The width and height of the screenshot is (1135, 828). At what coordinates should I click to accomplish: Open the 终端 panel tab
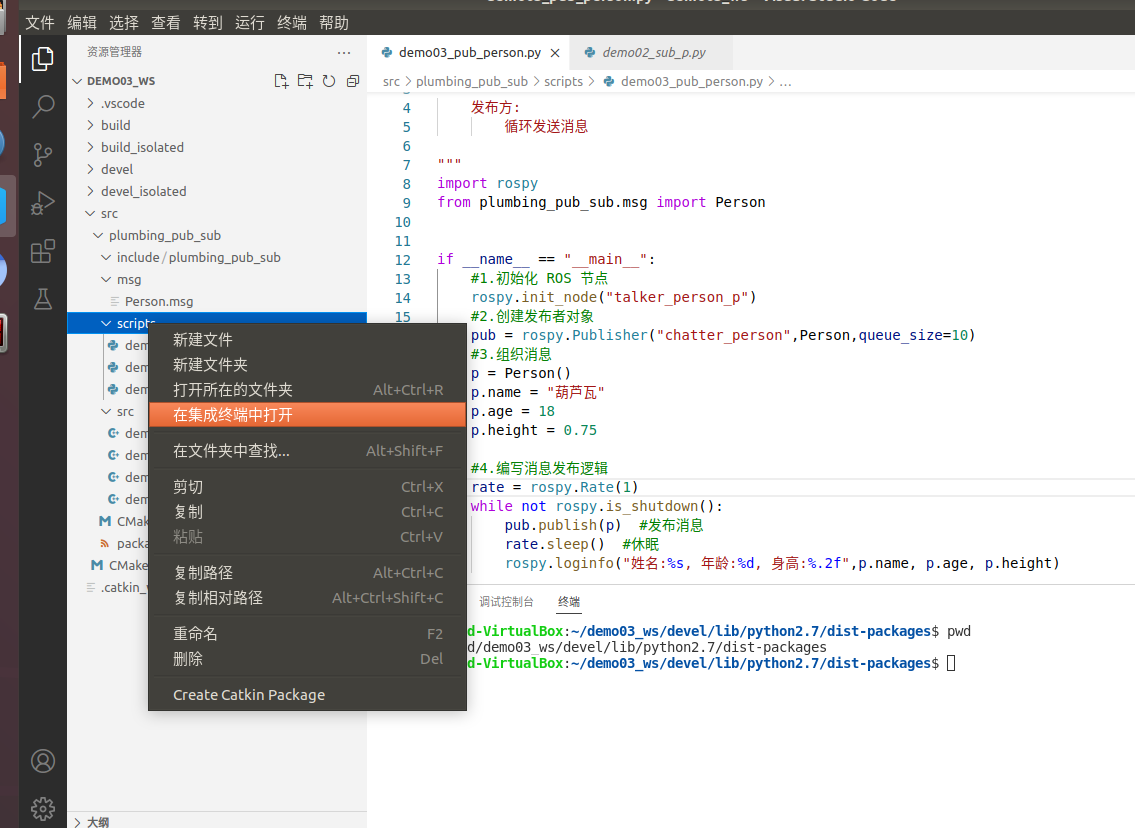568,602
